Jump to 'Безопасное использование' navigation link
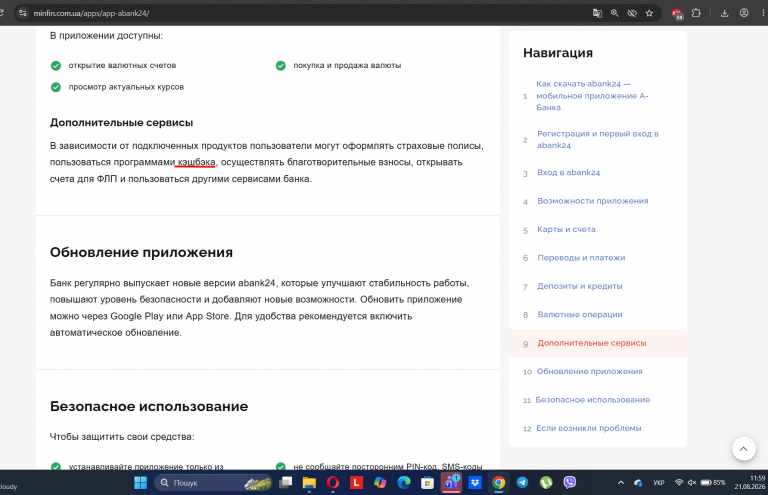Screen dimensions: 768x495 coord(593,400)
